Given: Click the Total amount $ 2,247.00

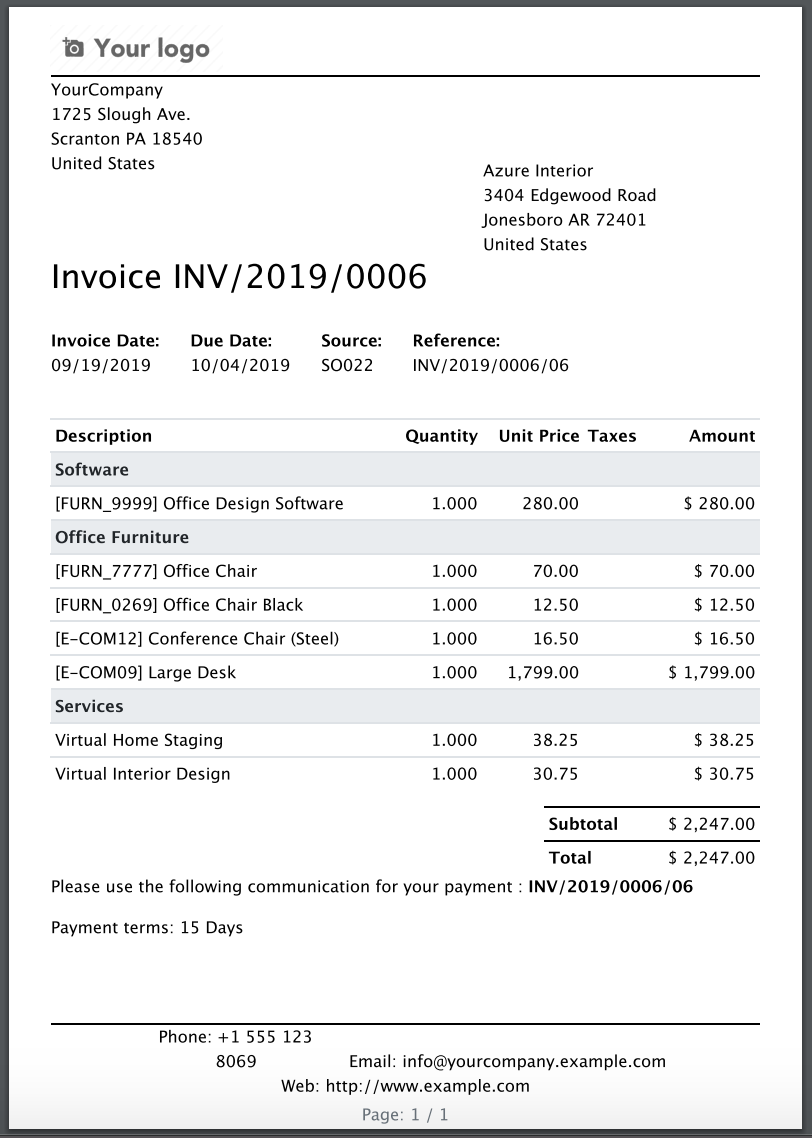Looking at the screenshot, I should (x=711, y=858).
